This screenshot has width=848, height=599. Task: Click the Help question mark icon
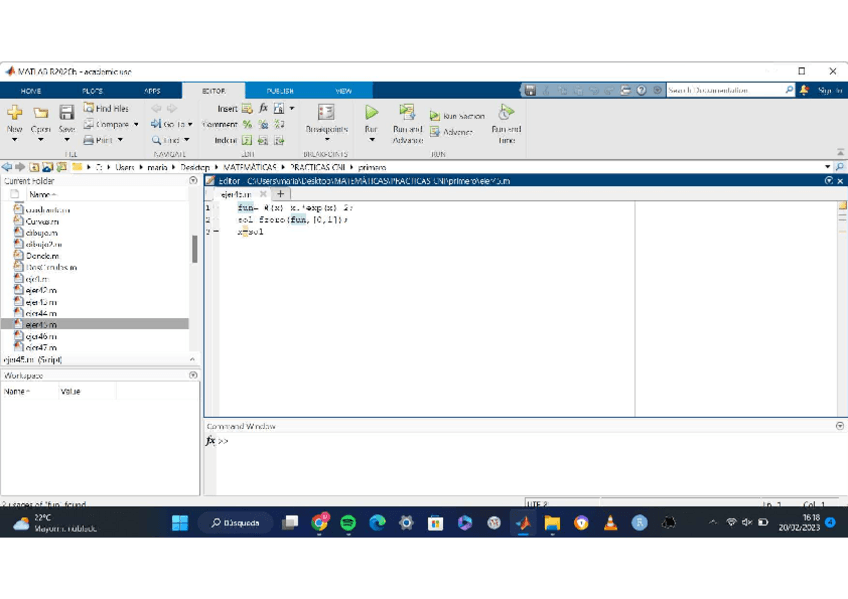[x=642, y=90]
